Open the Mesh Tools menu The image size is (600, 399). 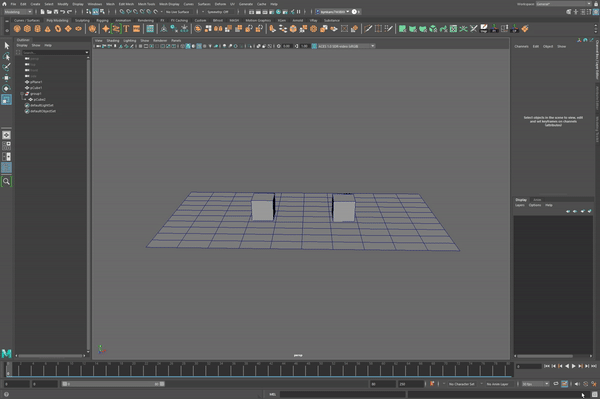(x=147, y=4)
